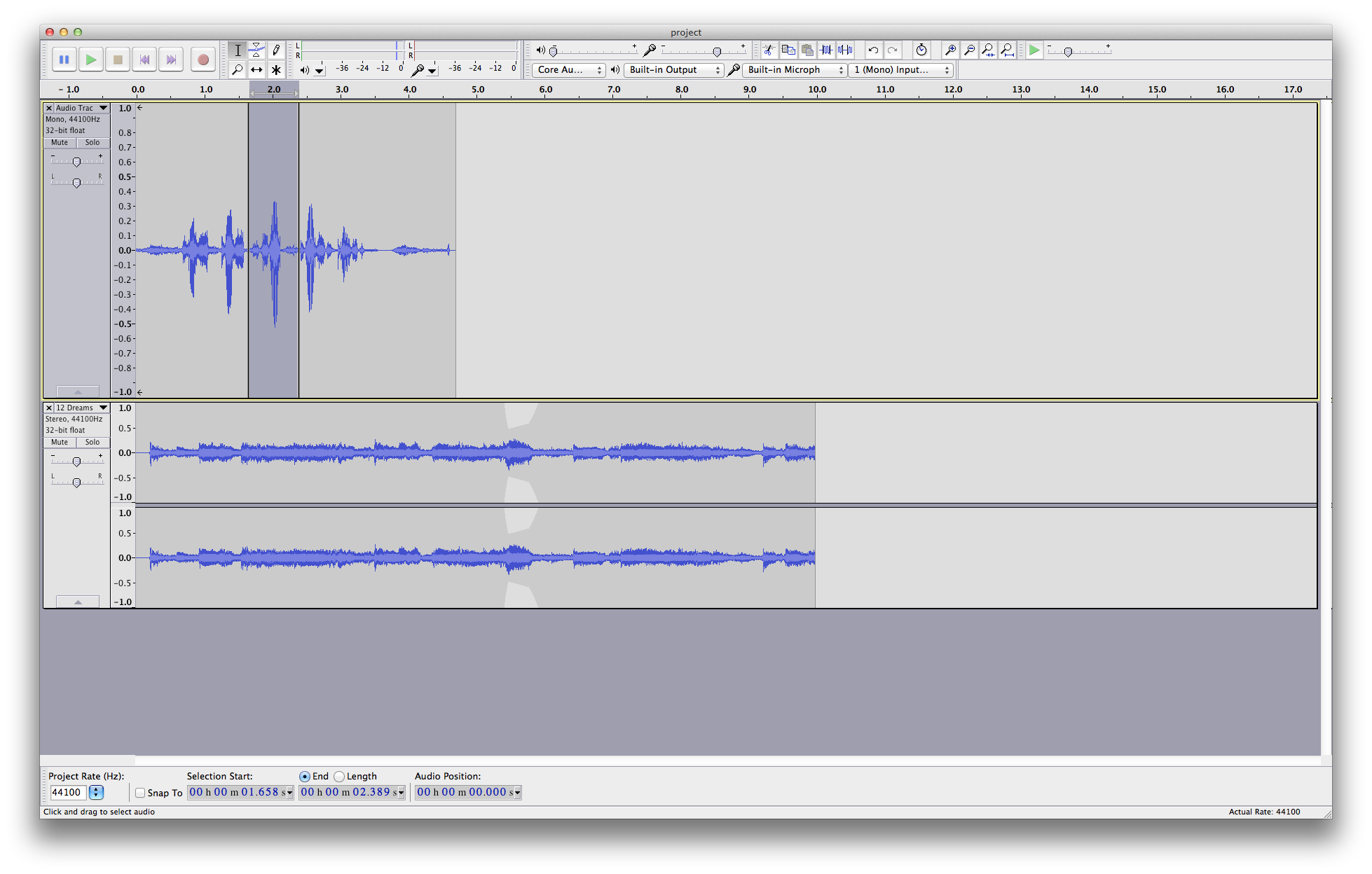Image resolution: width=1372 pixels, height=874 pixels.
Task: Click the Stop transport button
Action: coord(118,60)
